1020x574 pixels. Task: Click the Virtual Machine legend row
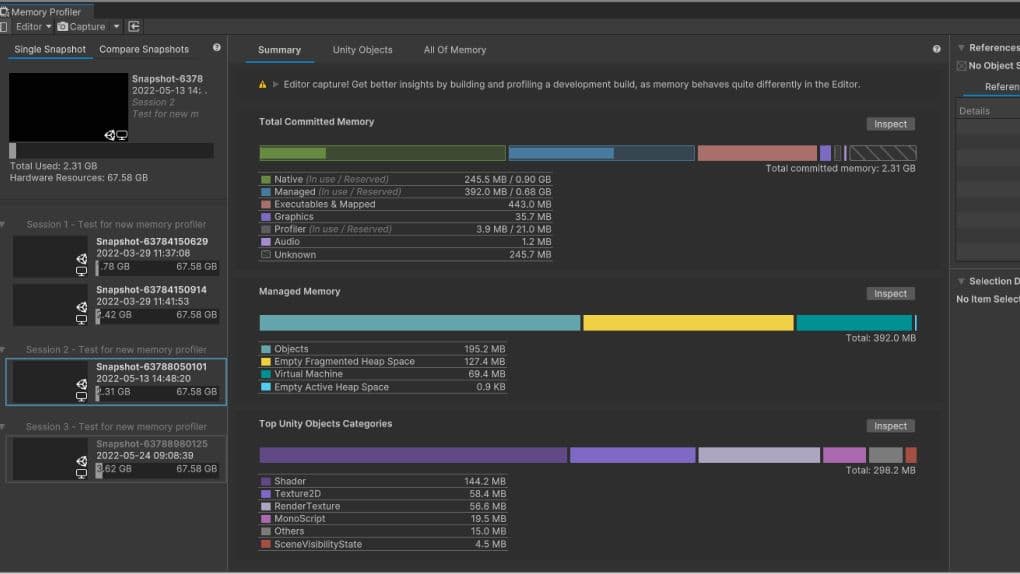tap(382, 374)
